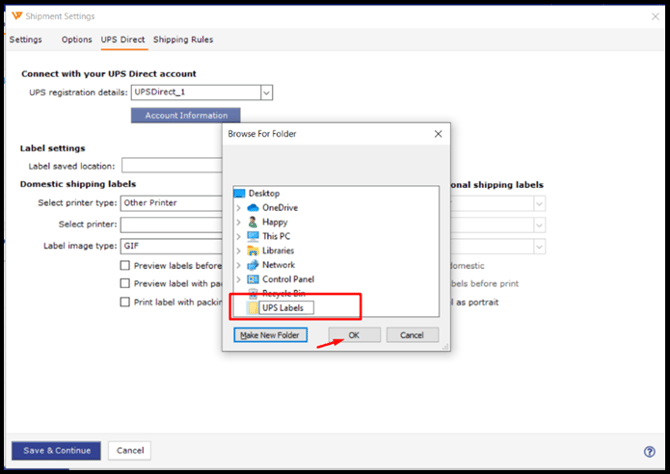Select the Desktop icon in tree
The height and width of the screenshot is (474, 670).
click(240, 193)
